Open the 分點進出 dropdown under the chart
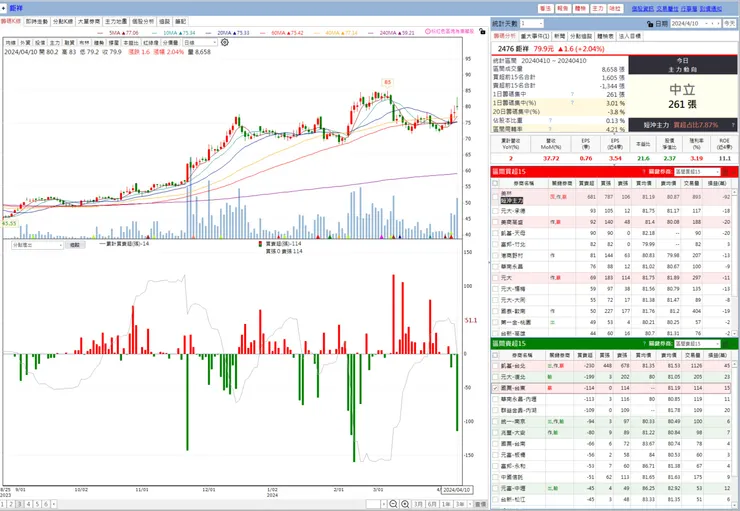 pos(37,245)
